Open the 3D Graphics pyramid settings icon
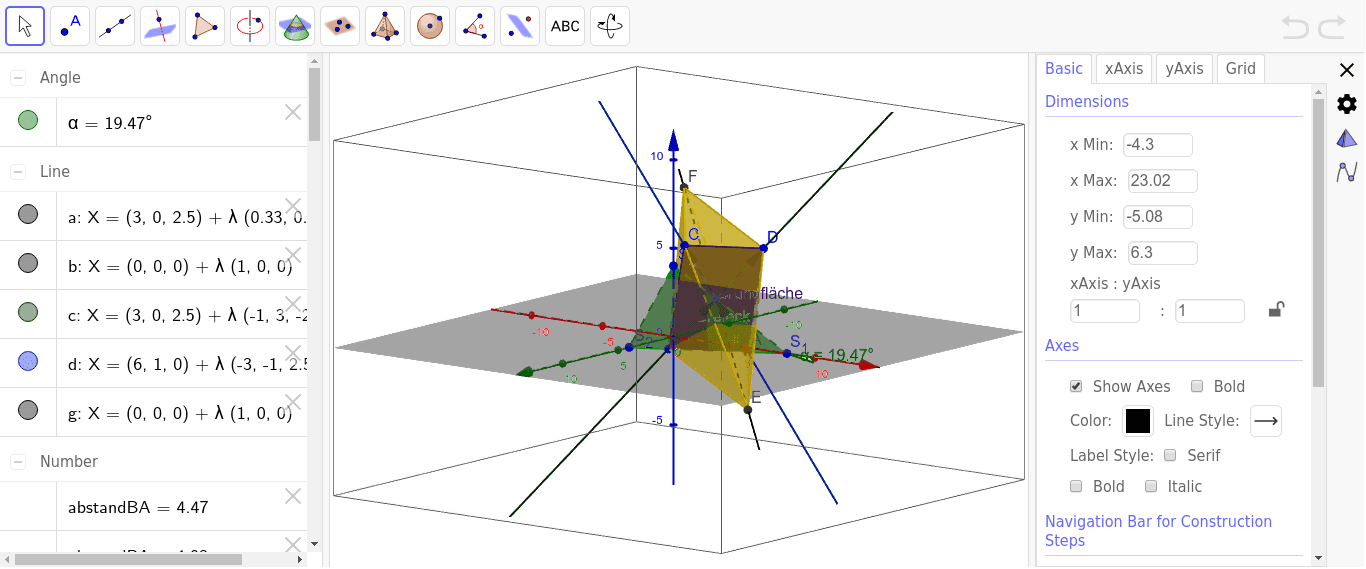The height and width of the screenshot is (569, 1366). point(1347,139)
